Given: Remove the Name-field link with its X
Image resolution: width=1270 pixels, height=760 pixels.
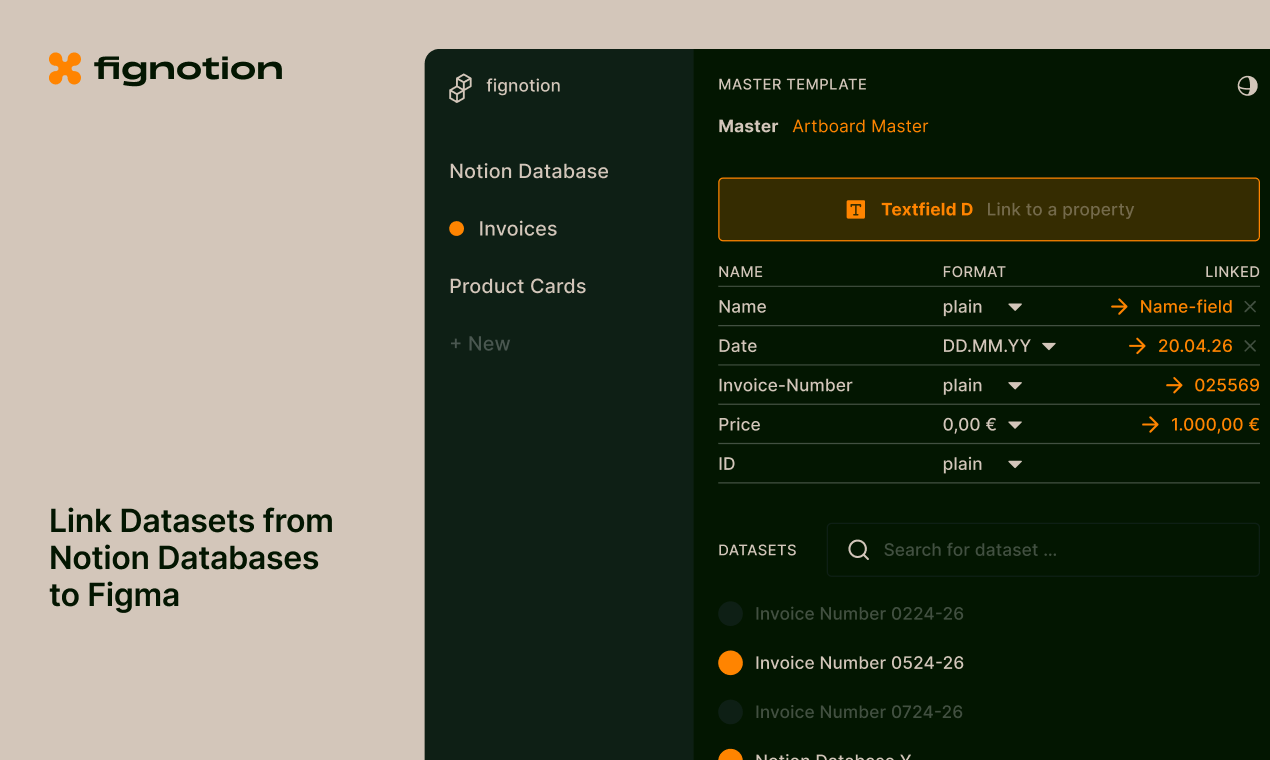Looking at the screenshot, I should pyautogui.click(x=1250, y=307).
